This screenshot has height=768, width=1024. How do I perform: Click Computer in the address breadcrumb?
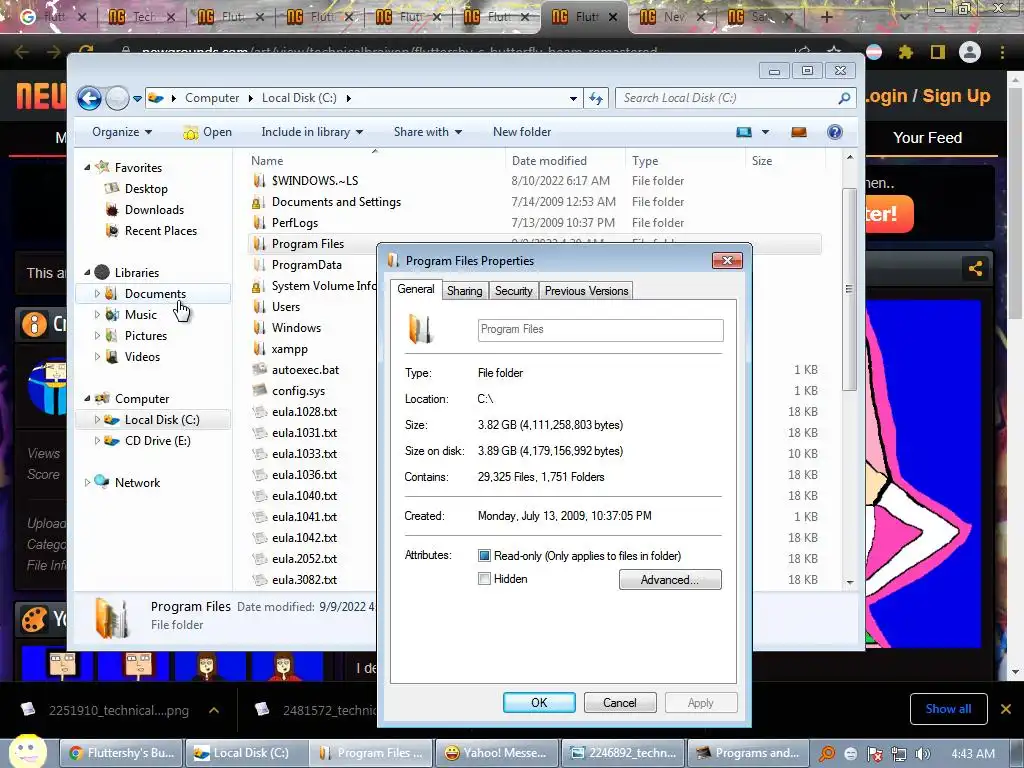point(212,98)
